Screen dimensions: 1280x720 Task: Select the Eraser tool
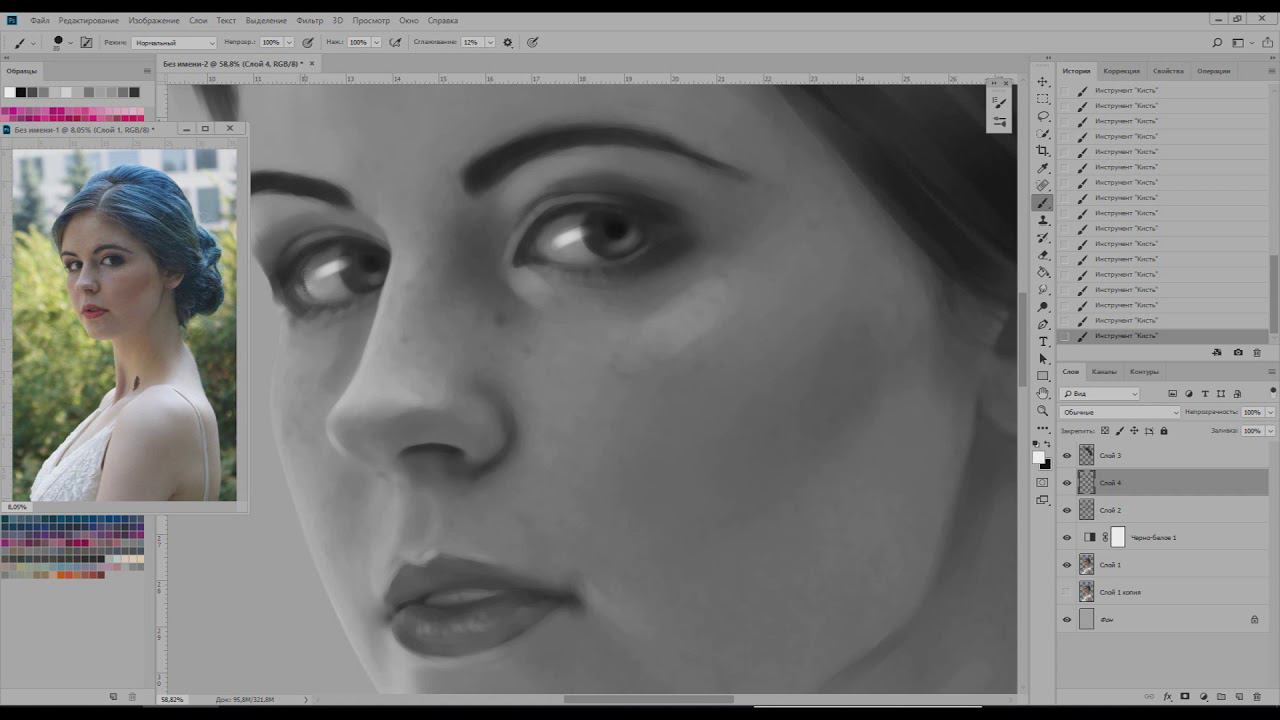coord(1043,255)
